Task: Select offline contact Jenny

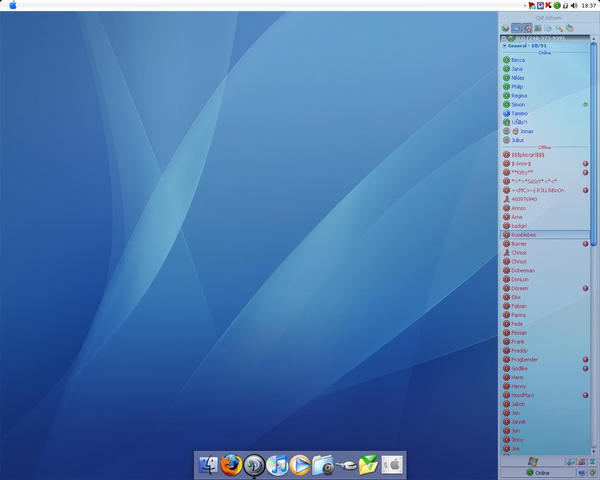Action: [x=545, y=439]
